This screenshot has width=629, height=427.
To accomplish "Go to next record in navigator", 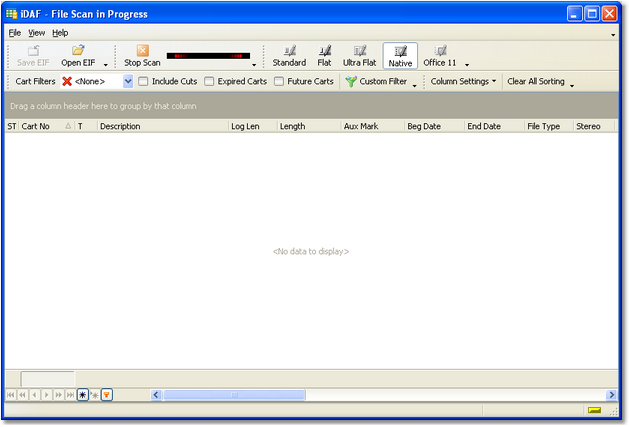I will click(x=47, y=395).
